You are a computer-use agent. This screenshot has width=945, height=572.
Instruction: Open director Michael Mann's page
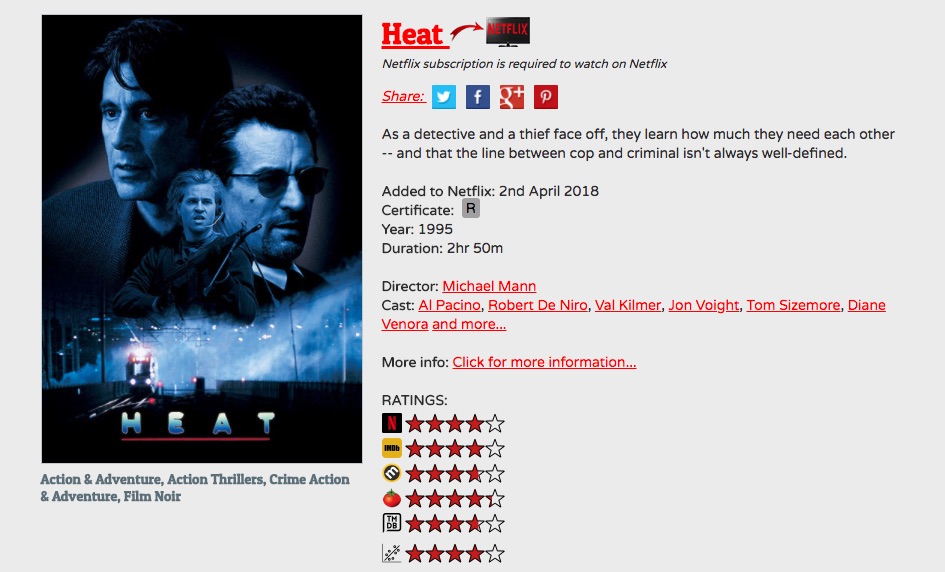[489, 286]
